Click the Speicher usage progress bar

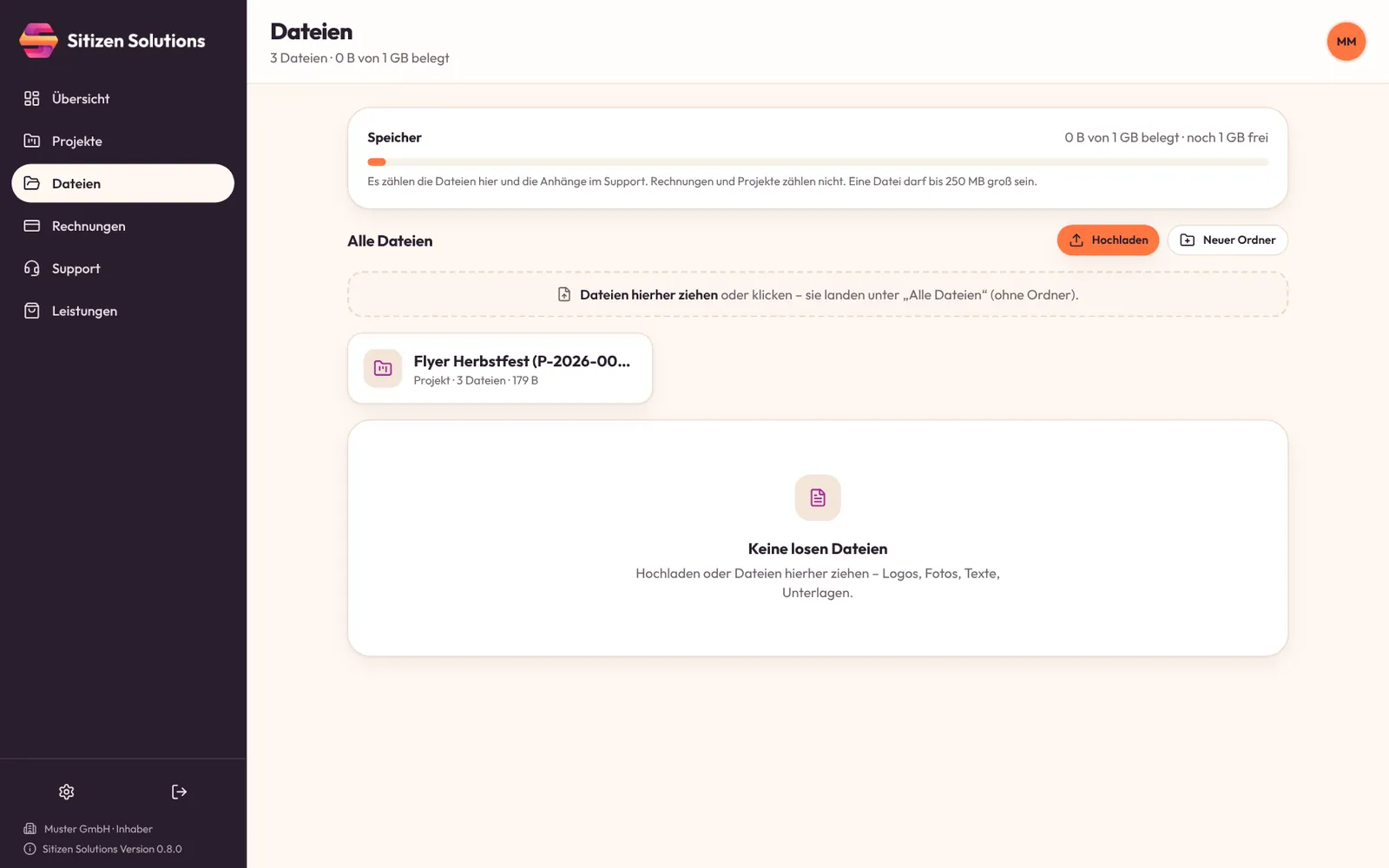pyautogui.click(x=818, y=162)
